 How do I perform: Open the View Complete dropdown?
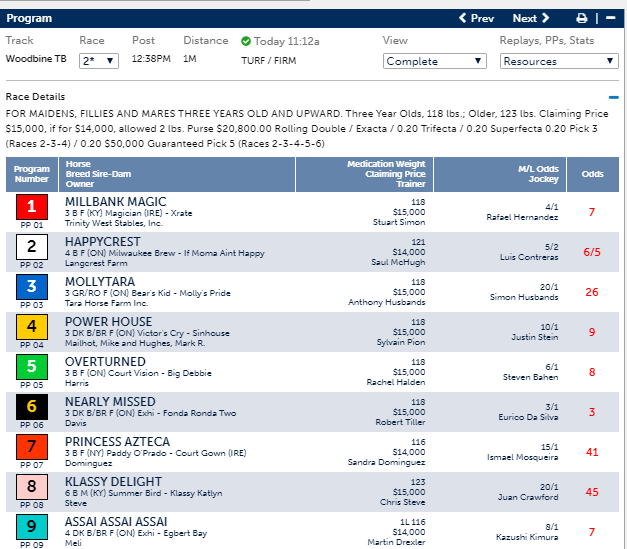(435, 61)
